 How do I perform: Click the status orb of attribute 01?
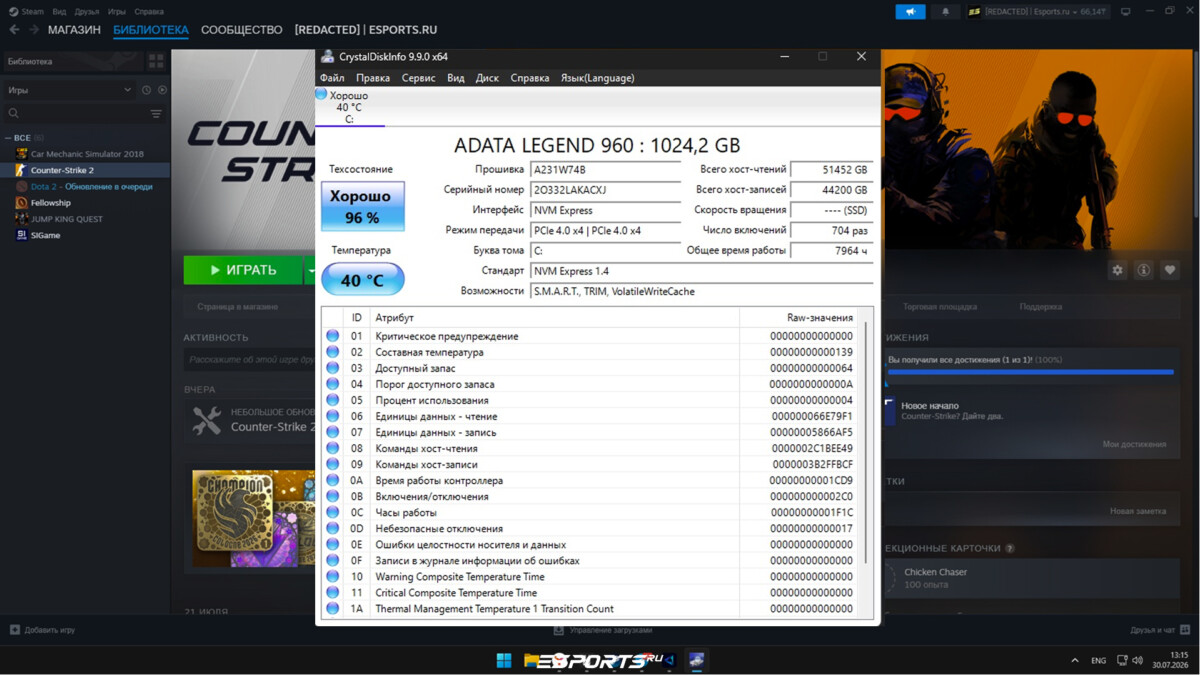(x=333, y=336)
